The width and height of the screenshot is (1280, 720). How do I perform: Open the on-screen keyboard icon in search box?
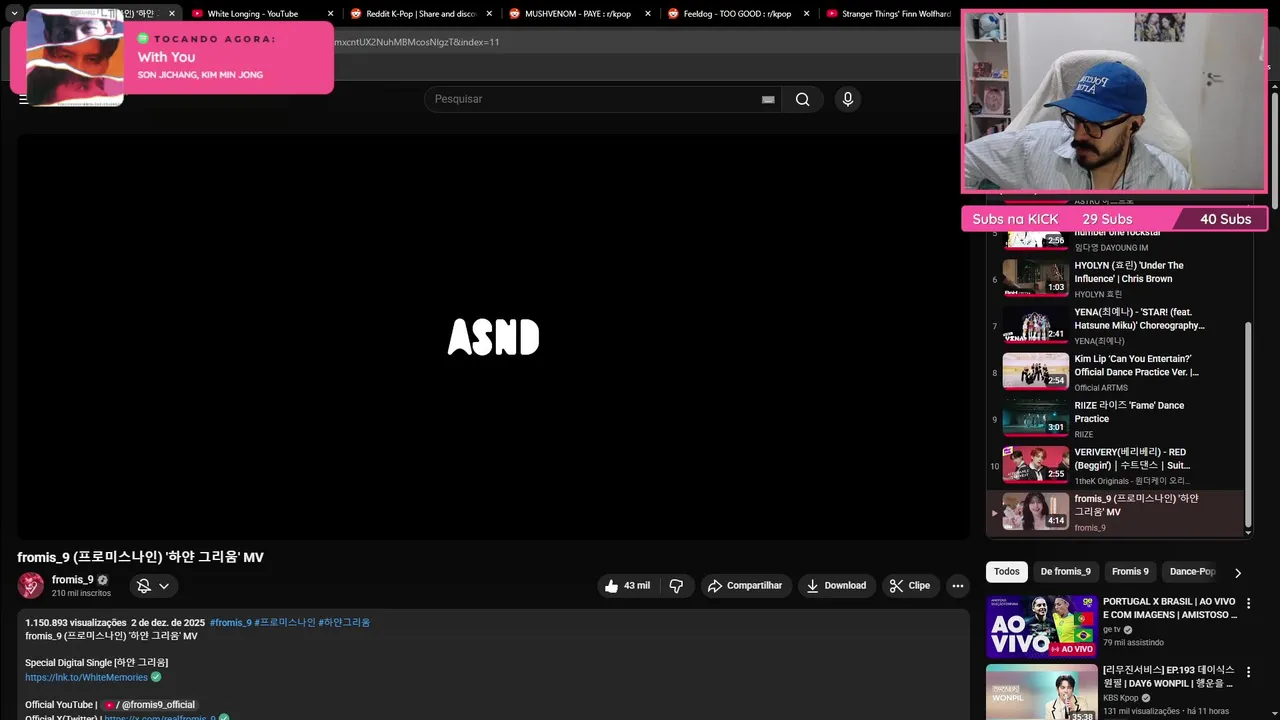768,99
